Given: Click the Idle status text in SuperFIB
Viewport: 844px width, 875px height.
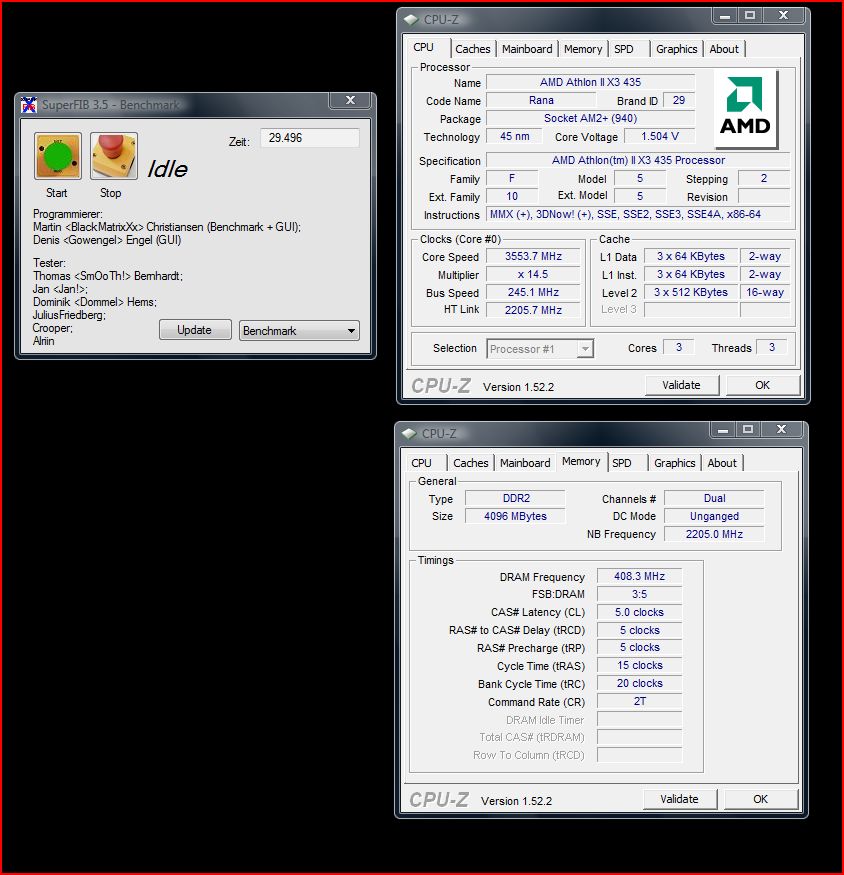Looking at the screenshot, I should coord(167,169).
